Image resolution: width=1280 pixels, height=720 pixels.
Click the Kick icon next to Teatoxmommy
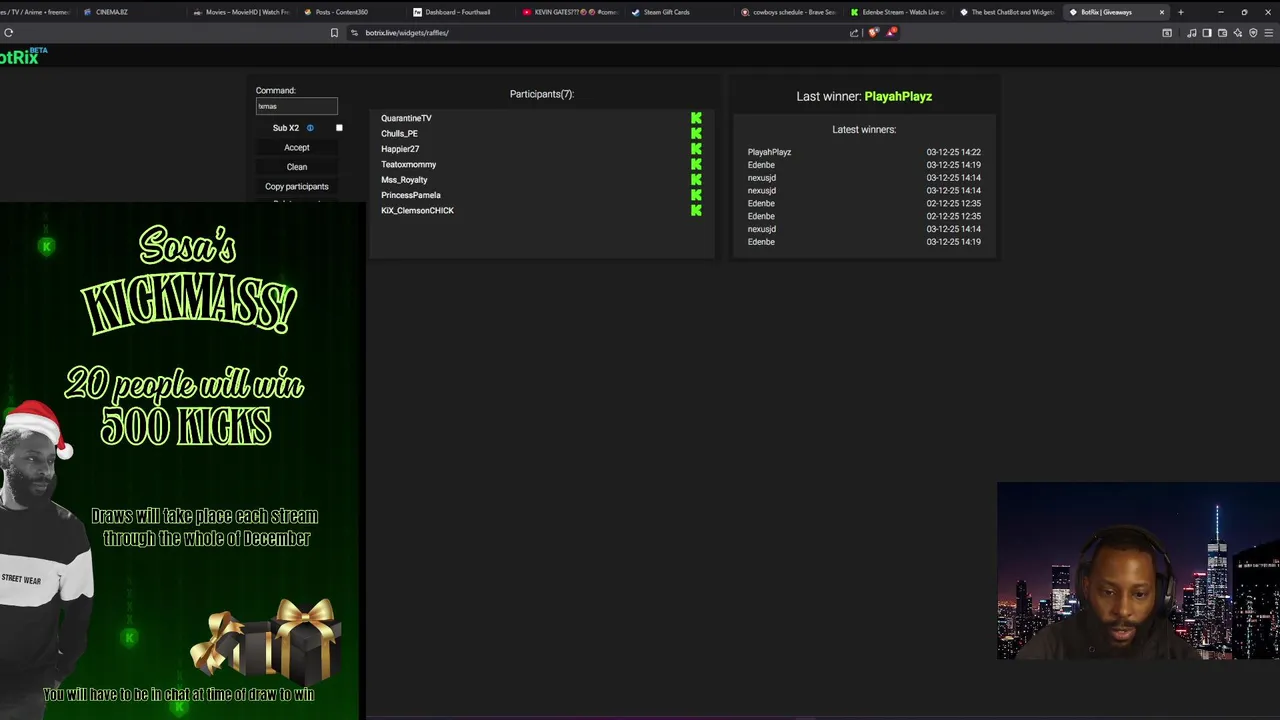(696, 164)
